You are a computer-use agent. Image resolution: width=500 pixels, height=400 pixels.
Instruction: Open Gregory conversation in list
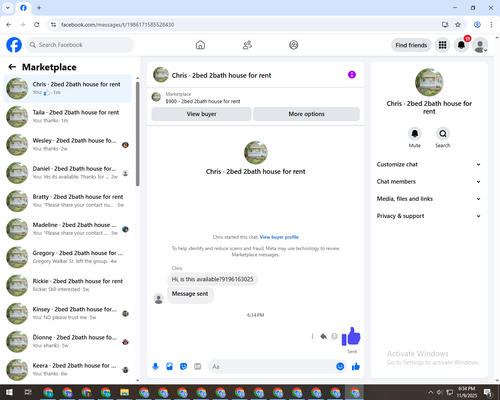67,257
